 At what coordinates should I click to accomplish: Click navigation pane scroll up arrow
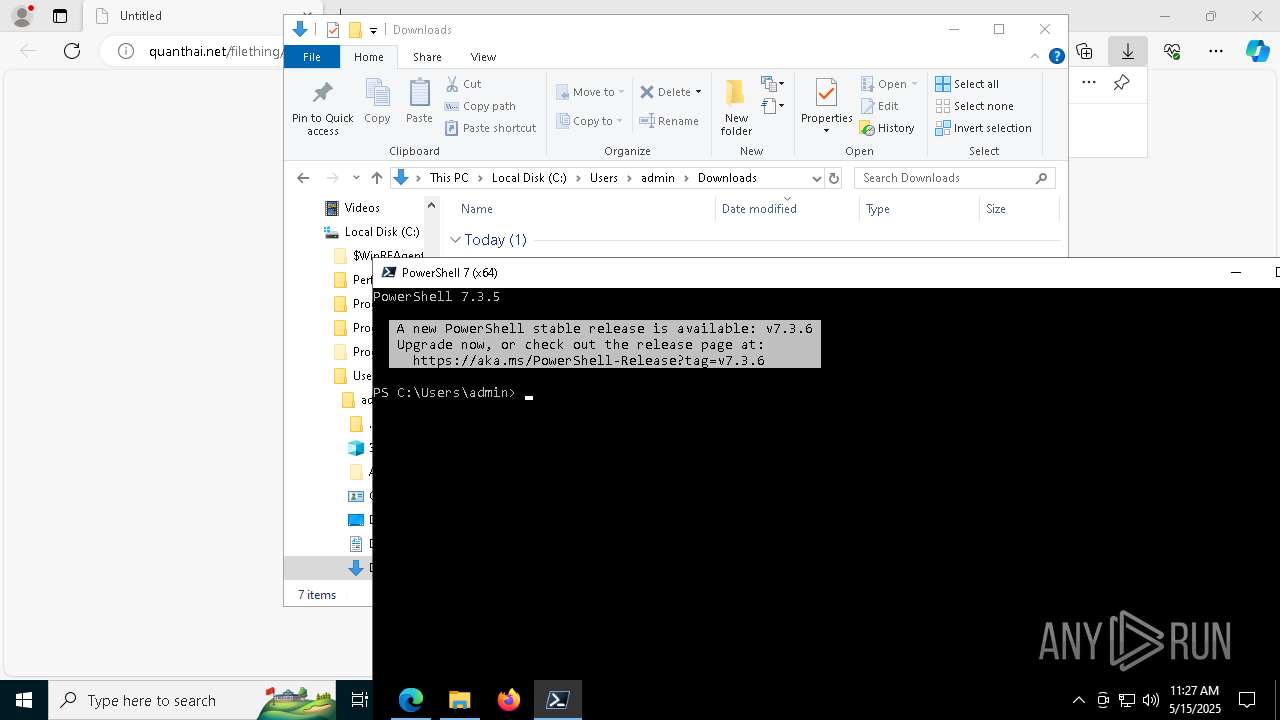click(x=431, y=206)
